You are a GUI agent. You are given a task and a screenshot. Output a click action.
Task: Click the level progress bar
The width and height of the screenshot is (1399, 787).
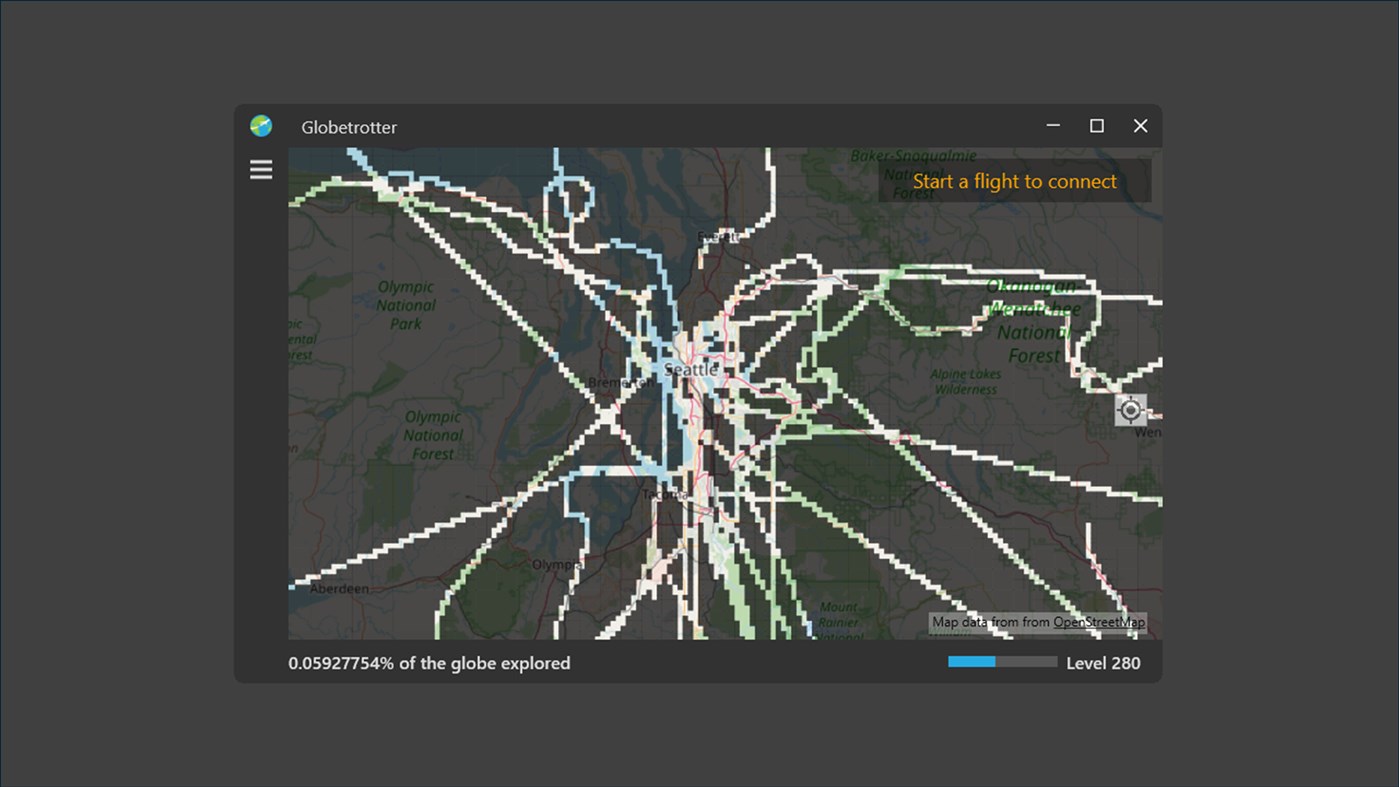tap(1002, 662)
